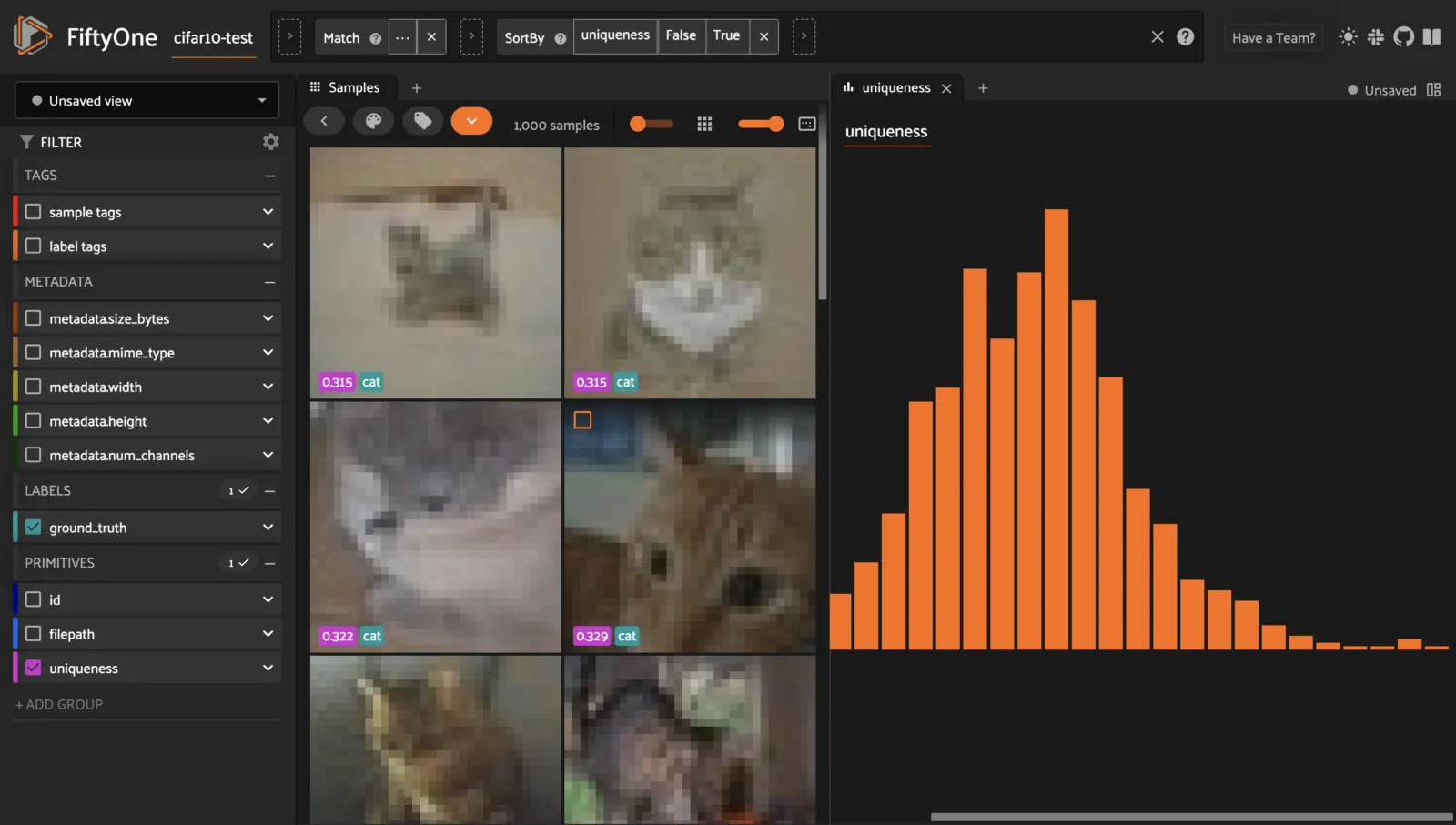The height and width of the screenshot is (825, 1456).
Task: Toggle the sample tags checkbox
Action: 34,211
